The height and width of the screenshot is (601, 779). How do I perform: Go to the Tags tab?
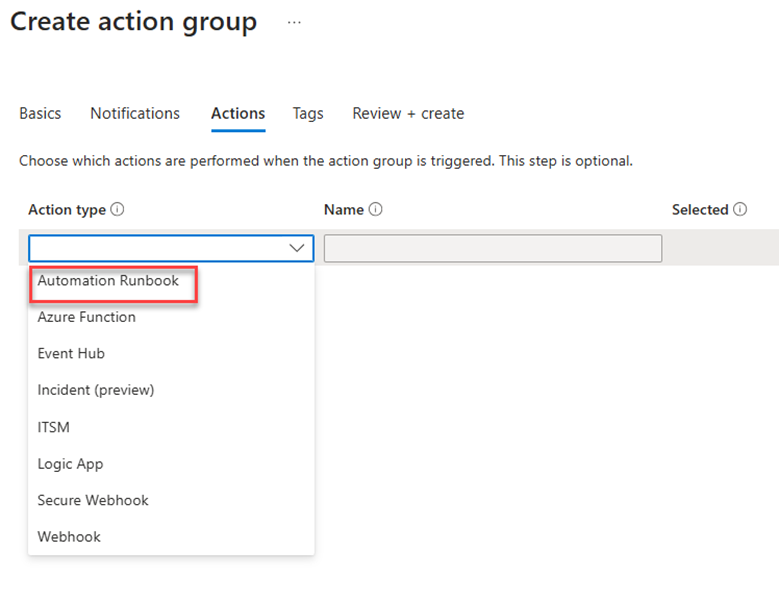(x=308, y=114)
